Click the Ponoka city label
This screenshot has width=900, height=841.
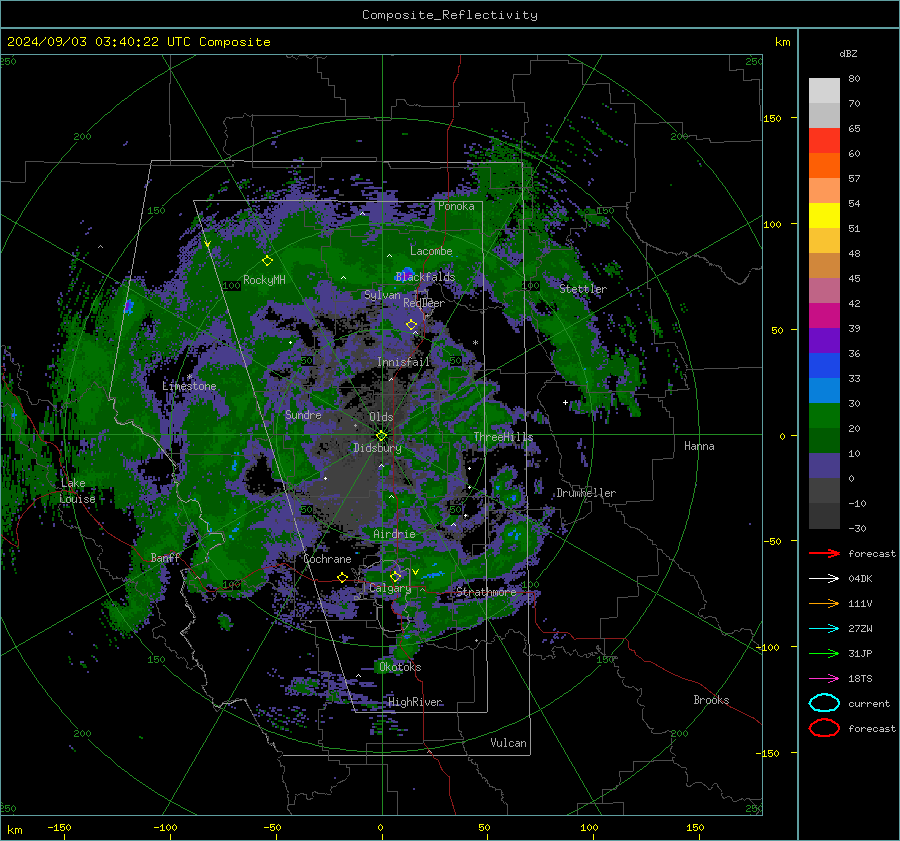456,206
